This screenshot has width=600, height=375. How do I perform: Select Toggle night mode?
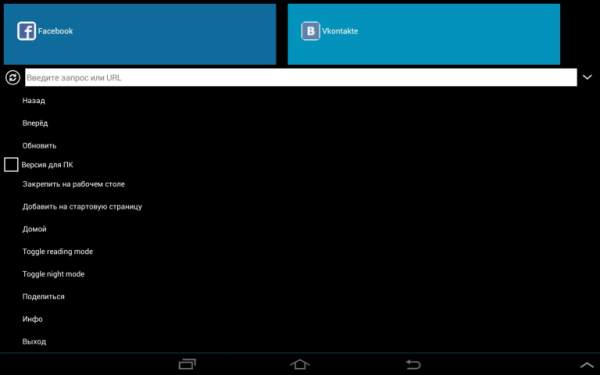click(x=54, y=274)
